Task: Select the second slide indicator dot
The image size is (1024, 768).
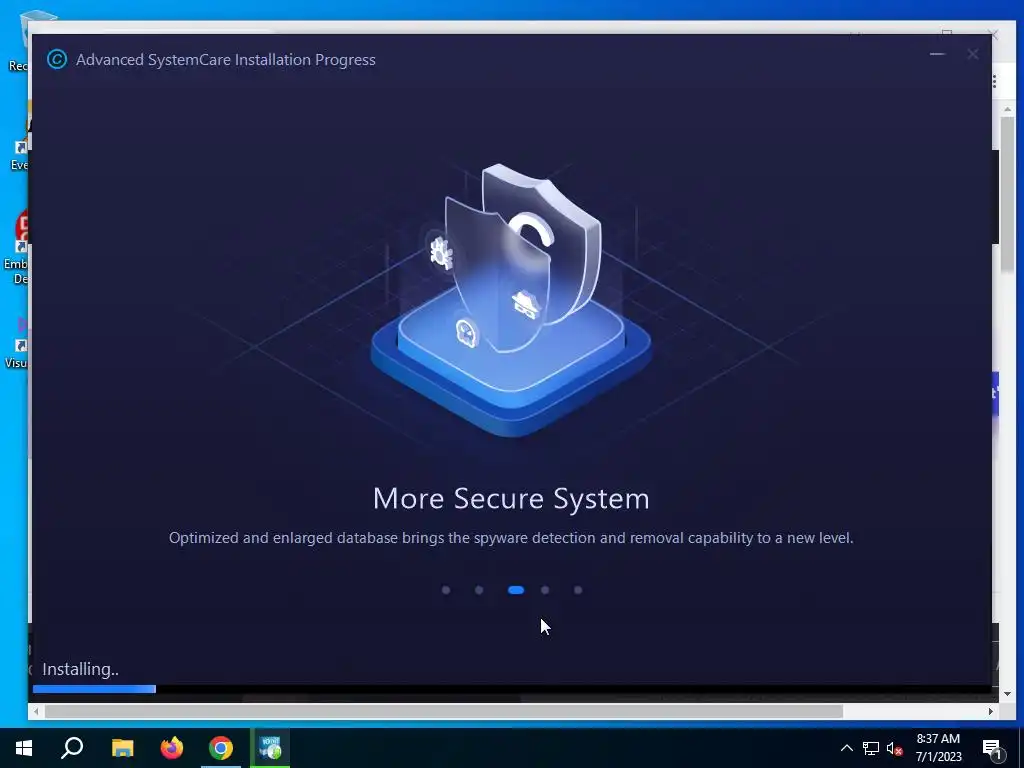Action: point(479,590)
